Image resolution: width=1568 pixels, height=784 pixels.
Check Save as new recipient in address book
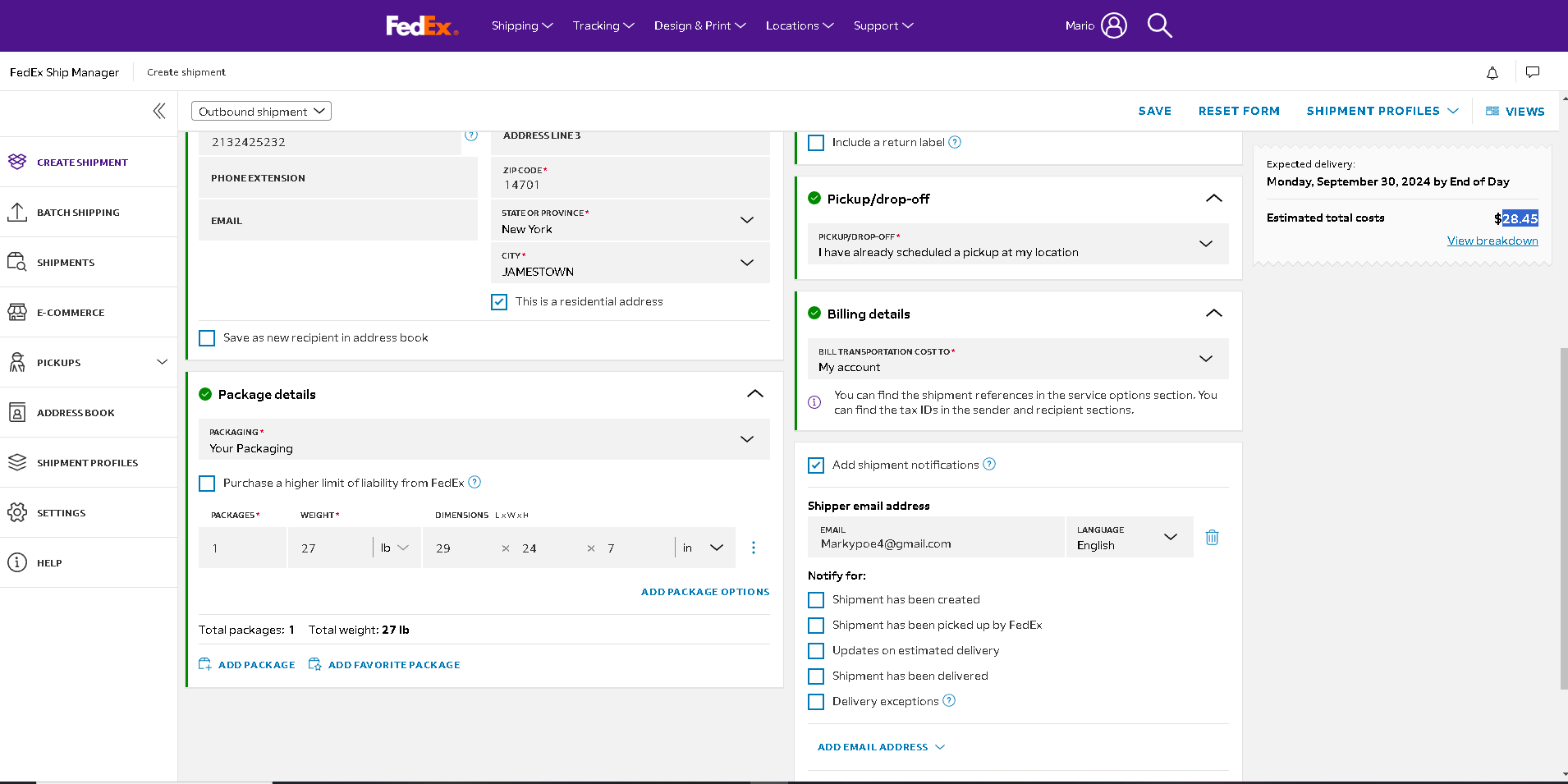pos(207,338)
